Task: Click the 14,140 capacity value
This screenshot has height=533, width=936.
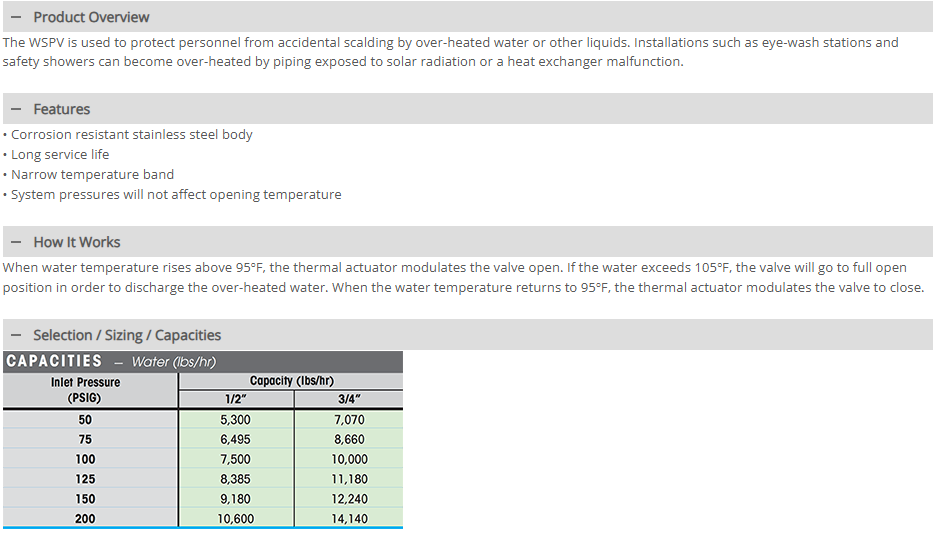Action: point(349,518)
